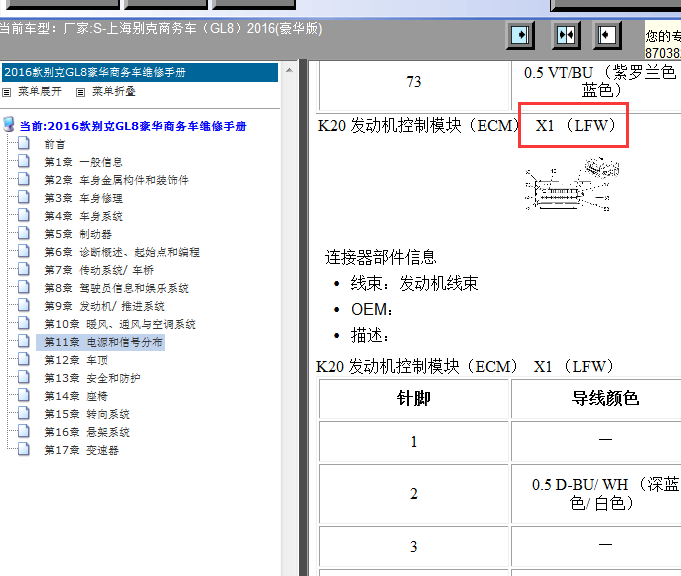Click the 菜单展开 small list icon

(7, 92)
